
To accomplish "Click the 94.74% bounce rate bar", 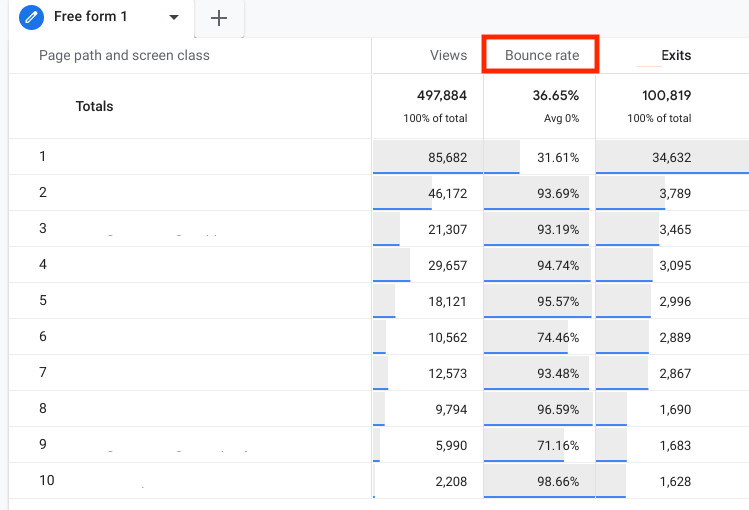I will pyautogui.click(x=539, y=265).
